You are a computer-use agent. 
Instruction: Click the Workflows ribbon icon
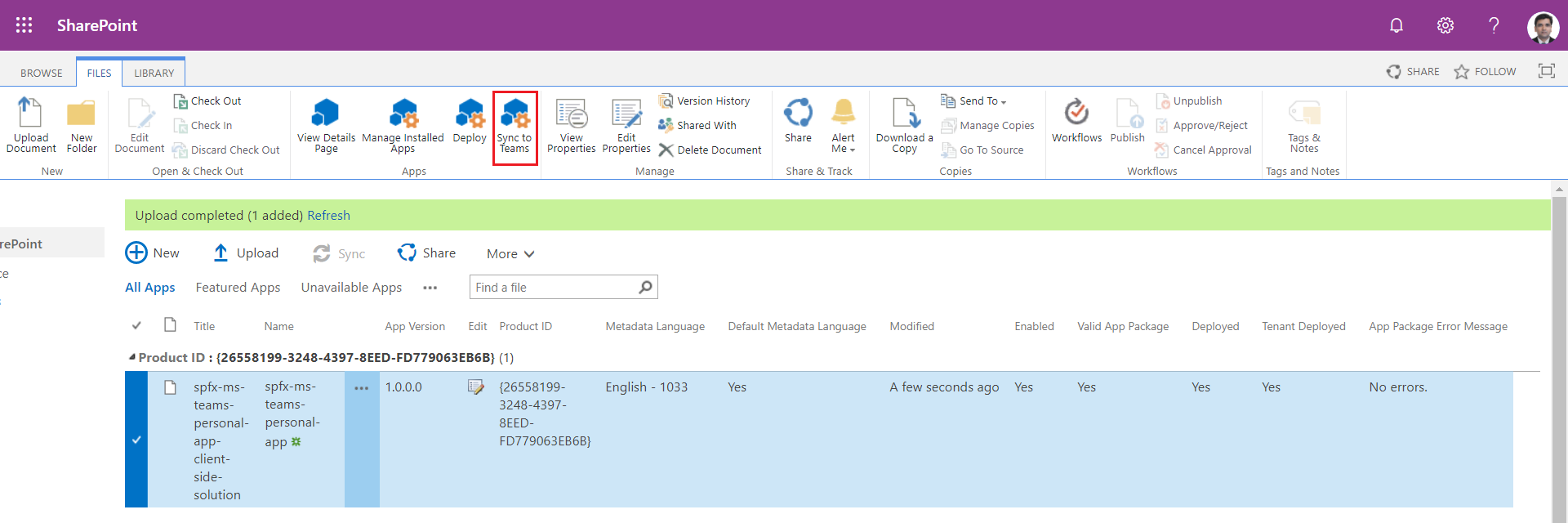click(1076, 114)
